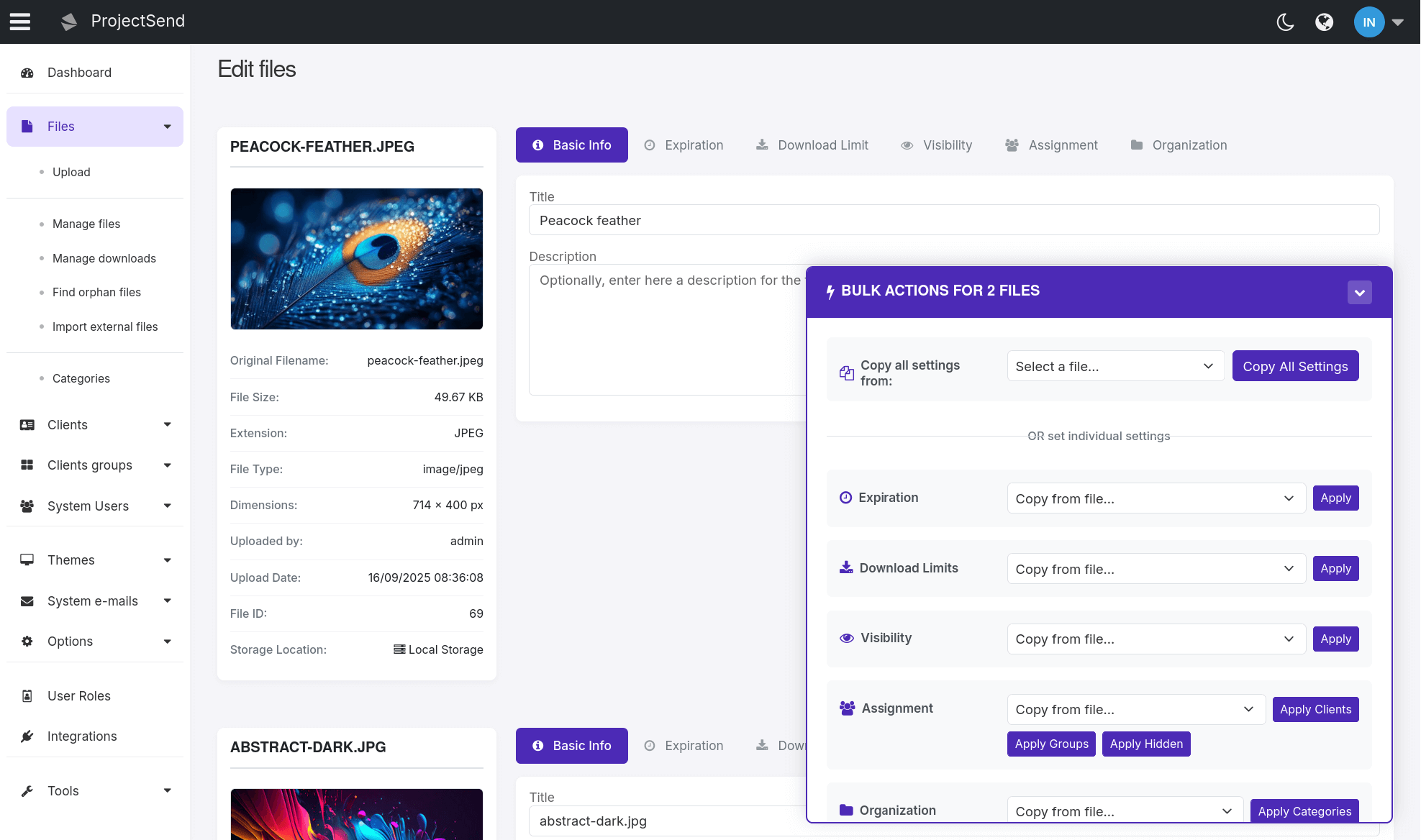The height and width of the screenshot is (840, 1421).
Task: Click the Integrations plug icon
Action: tap(27, 736)
